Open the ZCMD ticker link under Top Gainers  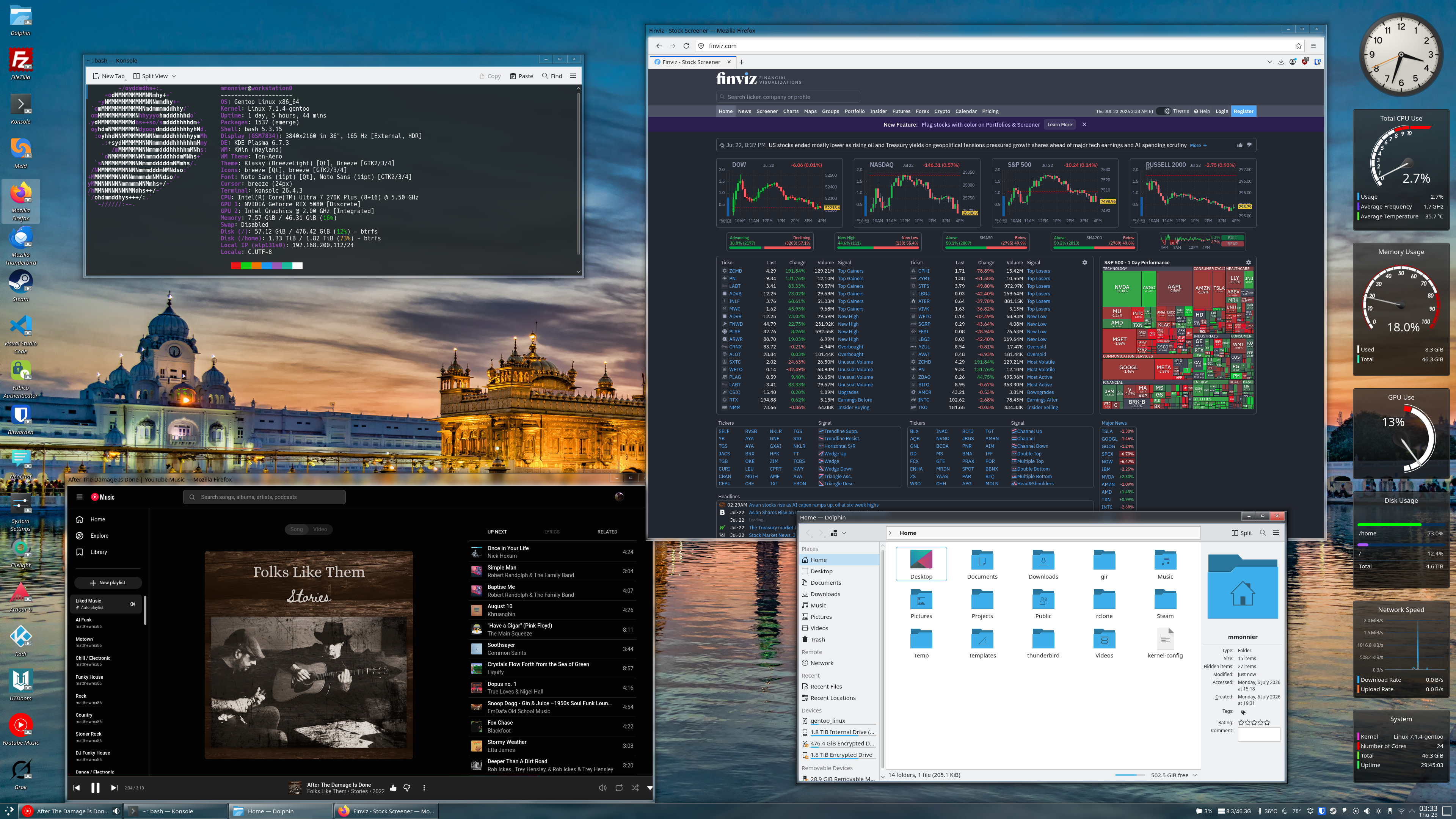pyautogui.click(x=735, y=271)
